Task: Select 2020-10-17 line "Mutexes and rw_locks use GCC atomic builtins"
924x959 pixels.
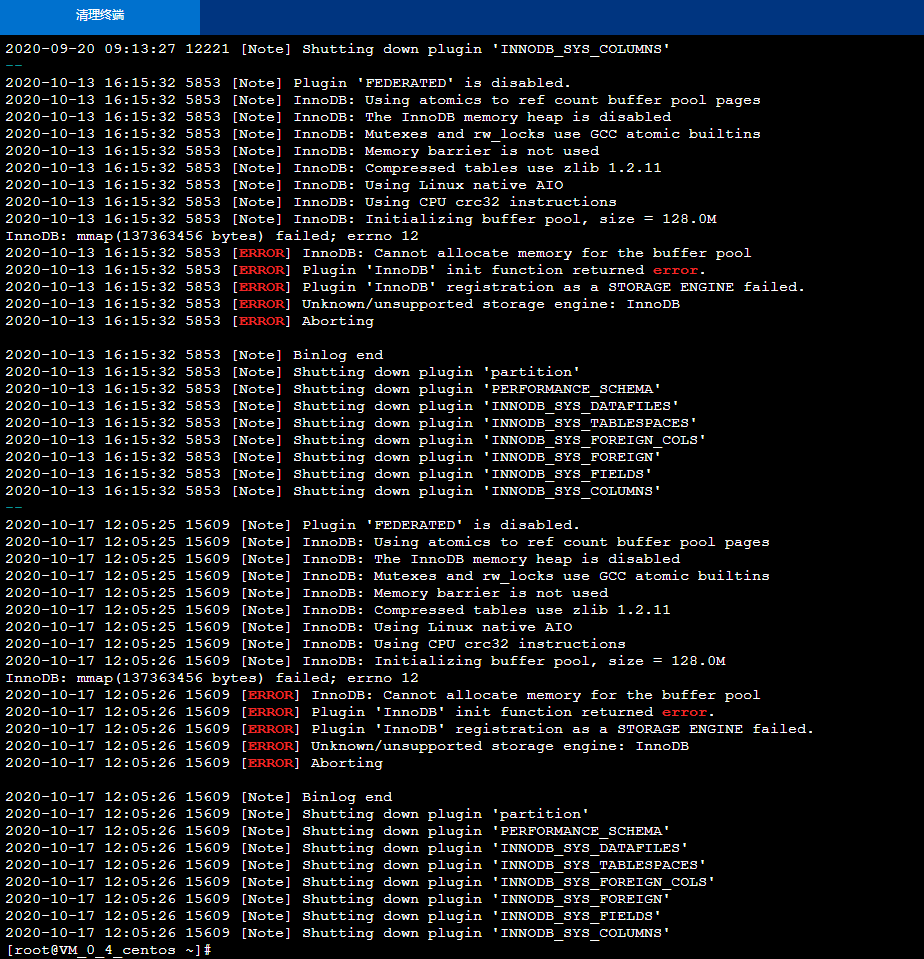Action: tap(387, 576)
